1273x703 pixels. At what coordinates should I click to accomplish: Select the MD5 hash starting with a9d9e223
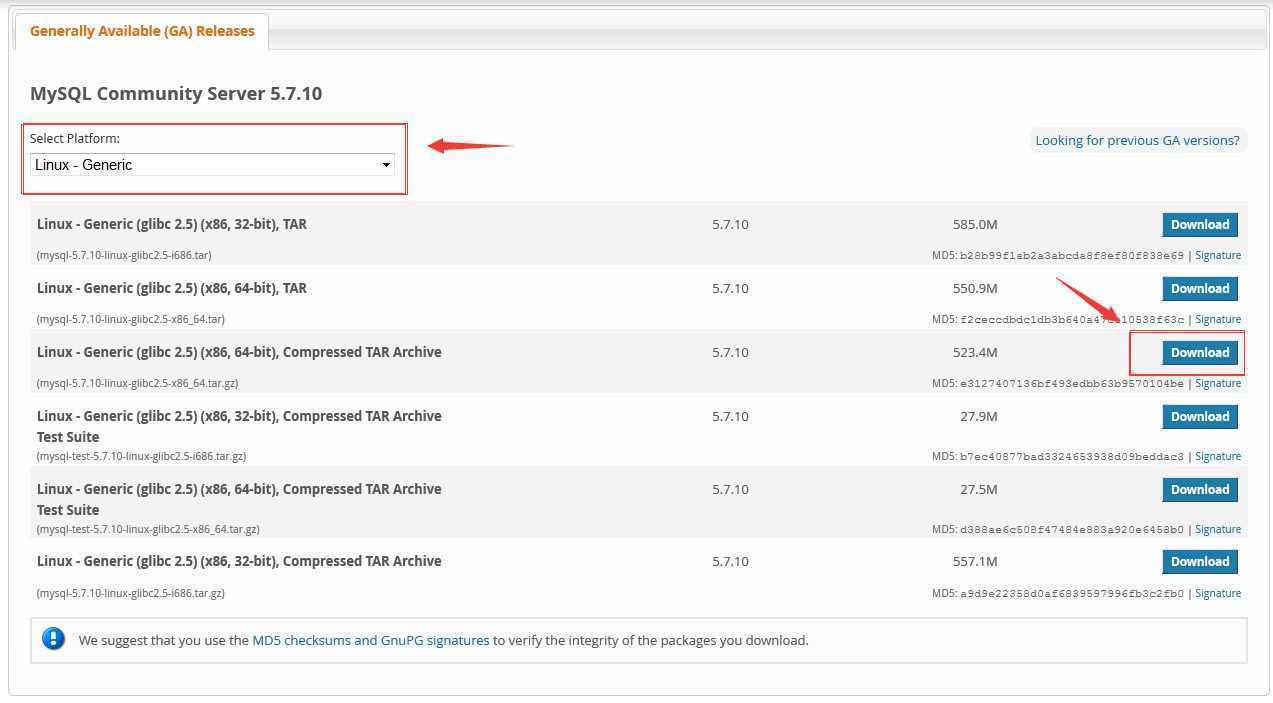click(x=1072, y=593)
